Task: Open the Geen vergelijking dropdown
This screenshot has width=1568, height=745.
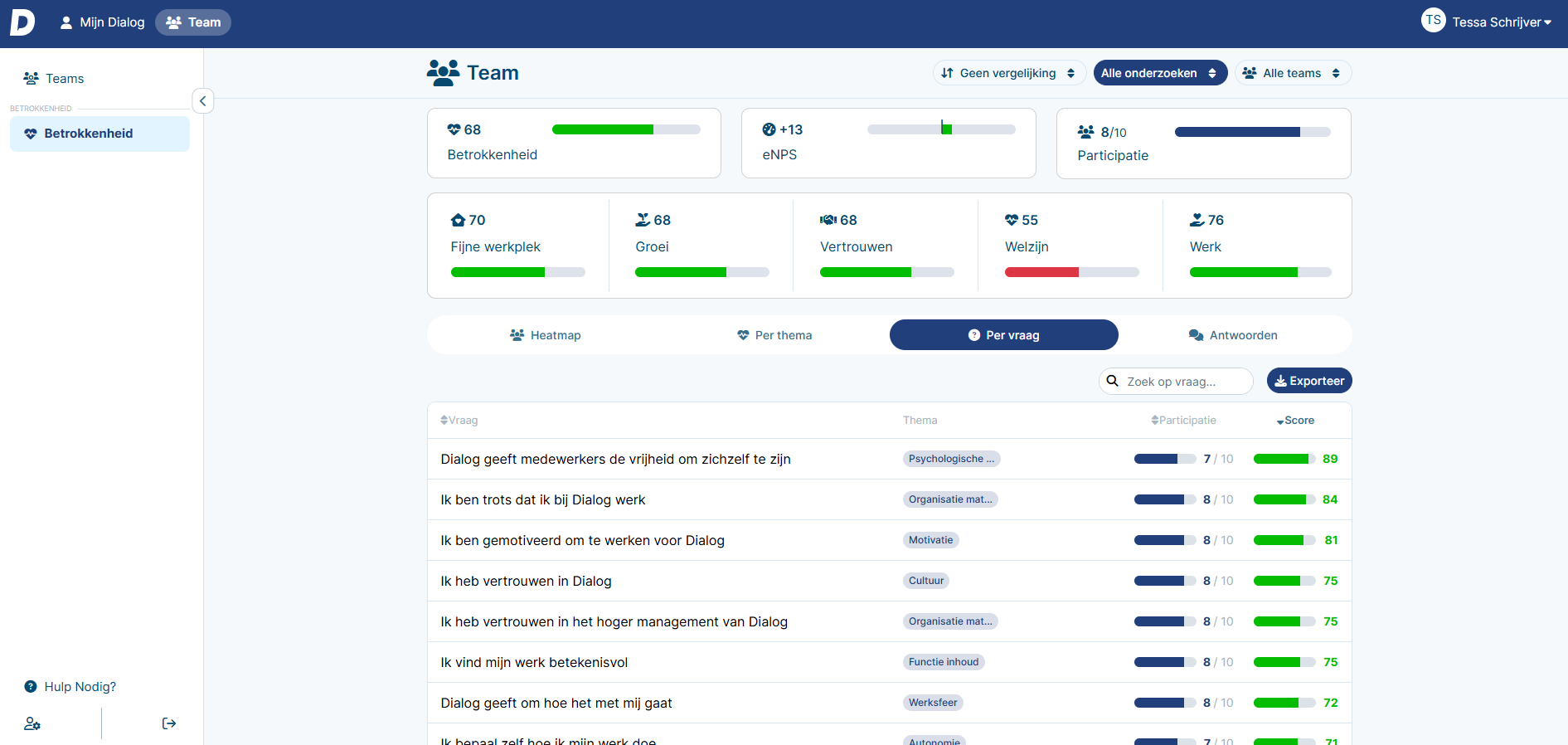Action: 1009,73
